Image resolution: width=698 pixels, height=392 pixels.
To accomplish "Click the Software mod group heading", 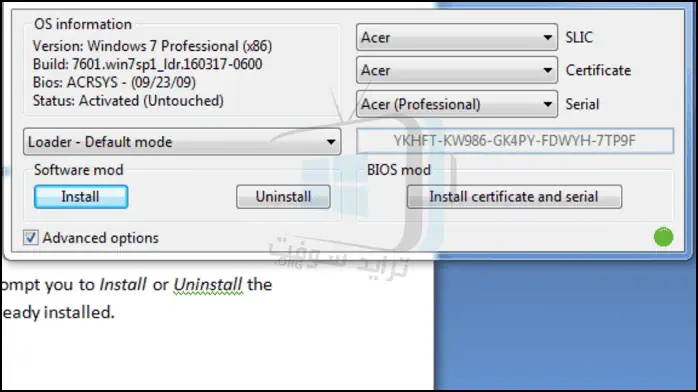I will click(79, 170).
